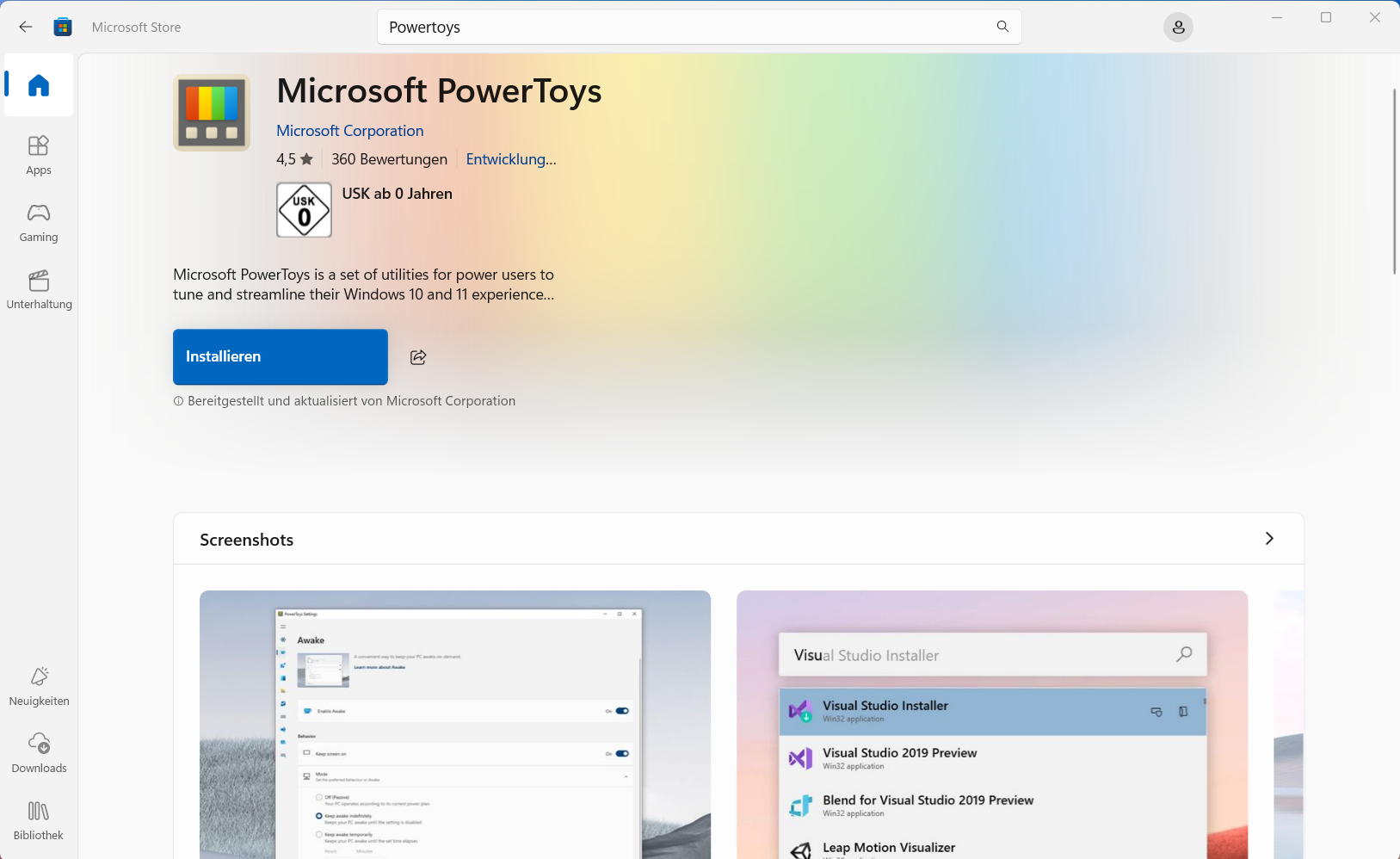Click the search magnifier icon
Viewport: 1400px width, 859px height.
pyautogui.click(x=1002, y=27)
